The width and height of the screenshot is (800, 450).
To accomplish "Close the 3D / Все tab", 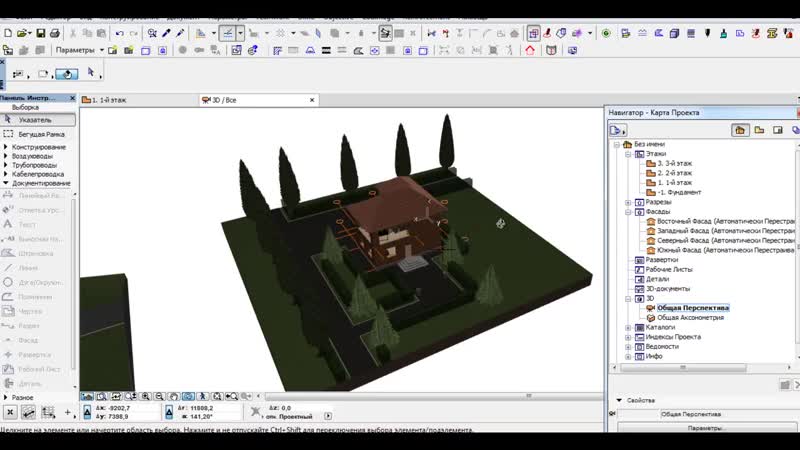I will coord(312,100).
